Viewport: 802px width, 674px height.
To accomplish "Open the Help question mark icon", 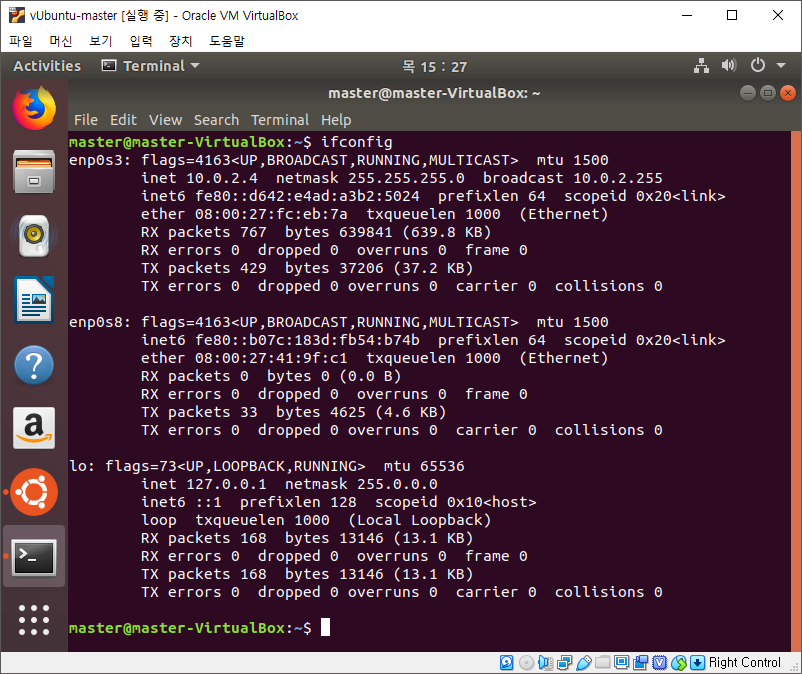I will 34,365.
